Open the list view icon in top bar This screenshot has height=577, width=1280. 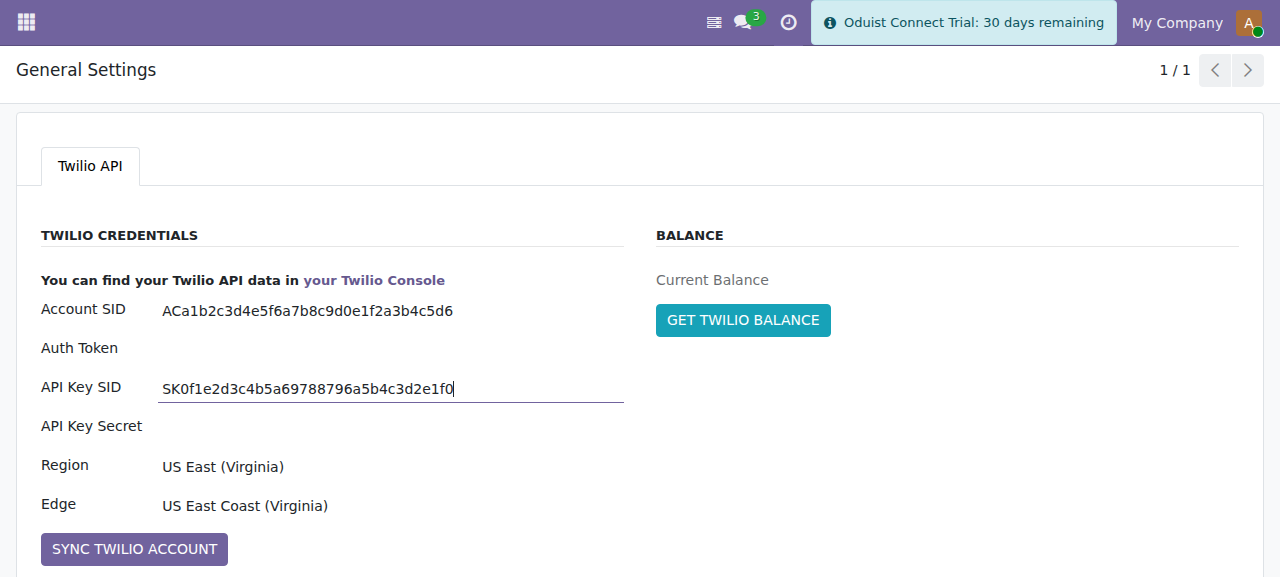714,22
